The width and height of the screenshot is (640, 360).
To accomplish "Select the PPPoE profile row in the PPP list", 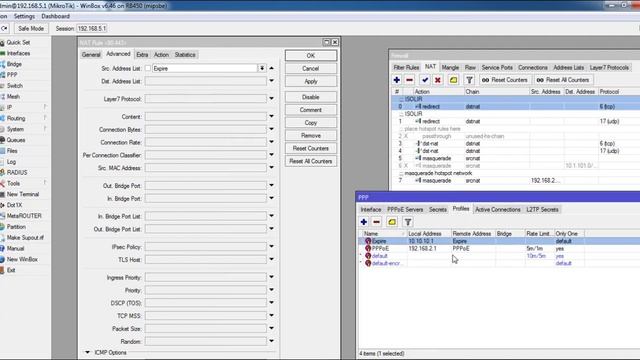I will coord(471,249).
